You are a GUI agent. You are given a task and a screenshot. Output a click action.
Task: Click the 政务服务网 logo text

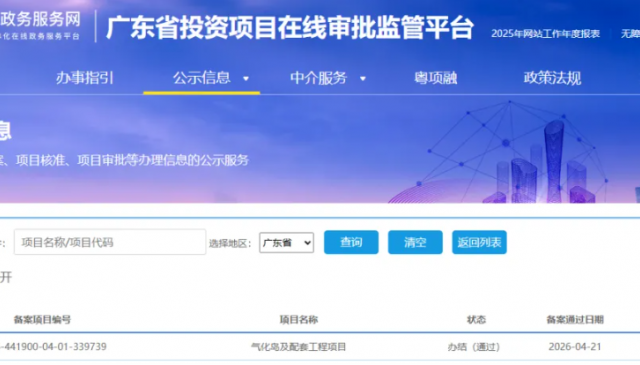[x=40, y=19]
